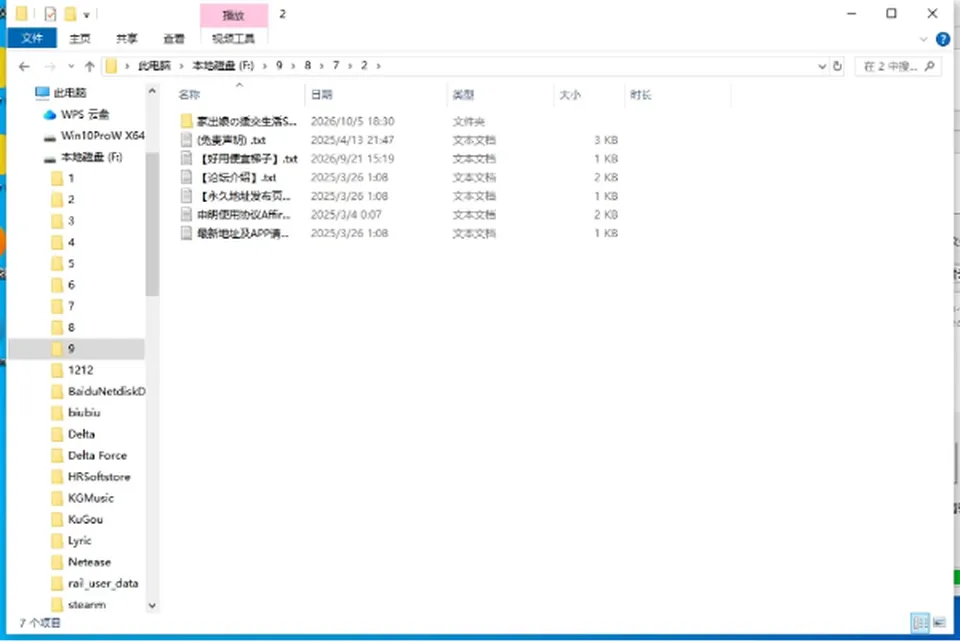
Task: Click folder 8 in the address breadcrumb
Action: tap(307, 65)
